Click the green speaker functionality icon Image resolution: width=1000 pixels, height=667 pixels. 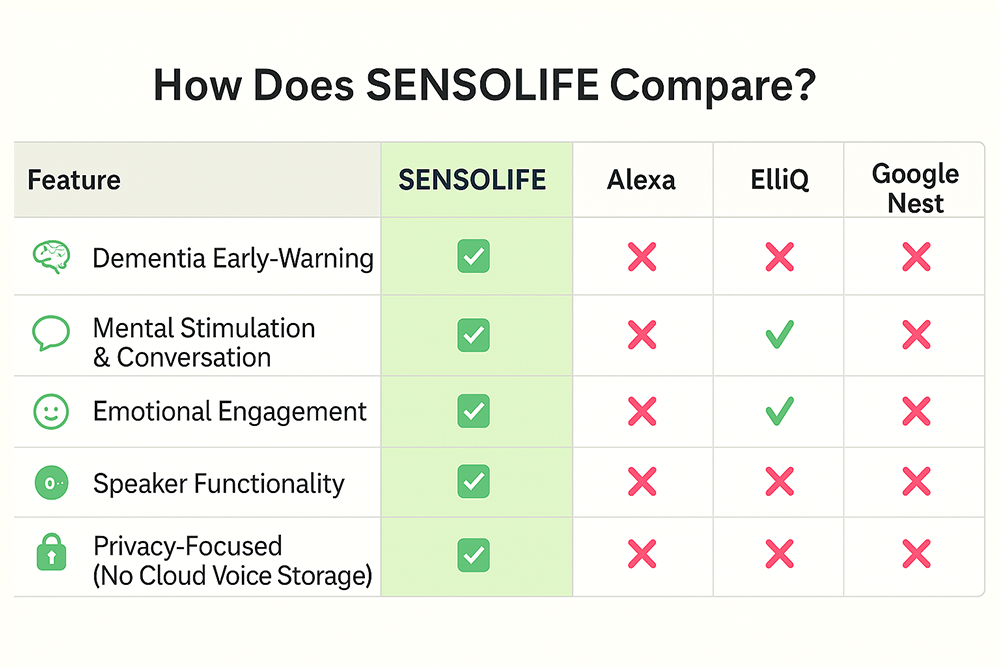(50, 483)
